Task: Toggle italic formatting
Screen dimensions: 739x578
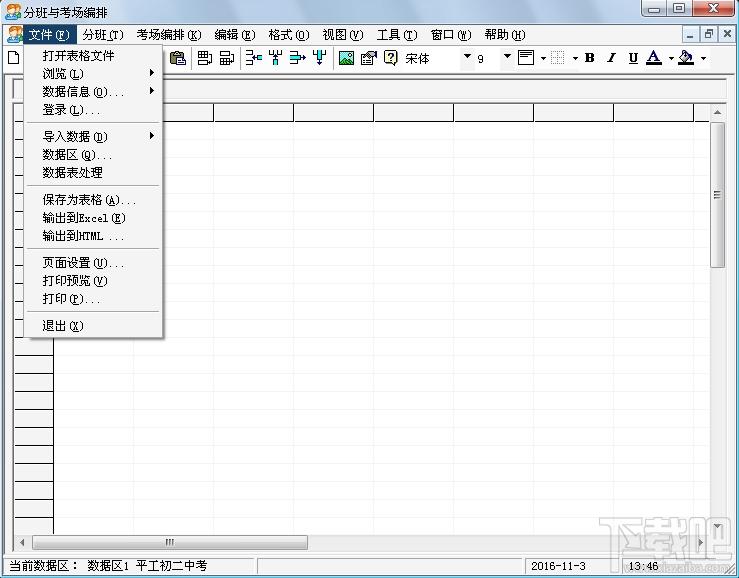Action: pos(611,58)
